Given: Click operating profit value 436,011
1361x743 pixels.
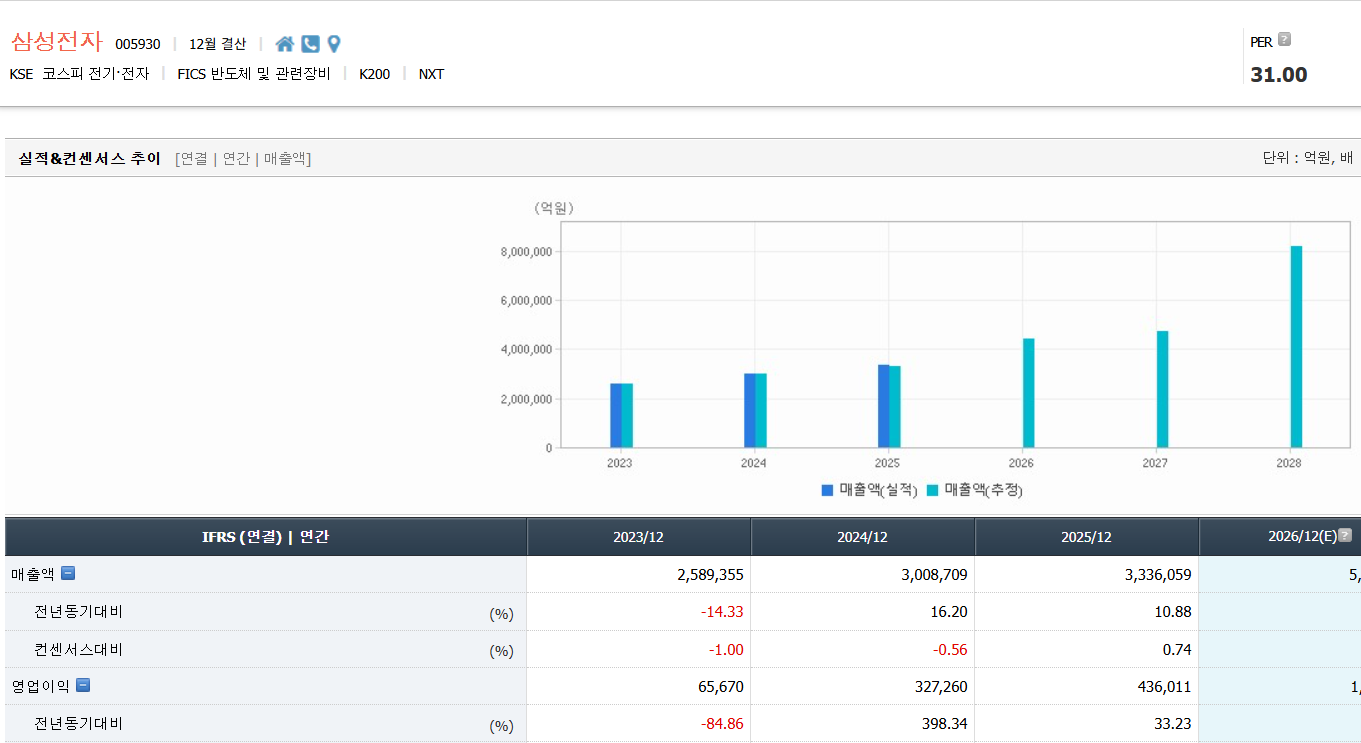Looking at the screenshot, I should tap(1165, 687).
